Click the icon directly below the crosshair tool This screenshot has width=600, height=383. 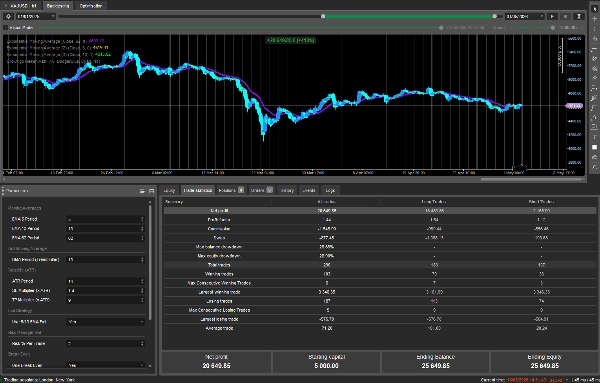pos(594,28)
